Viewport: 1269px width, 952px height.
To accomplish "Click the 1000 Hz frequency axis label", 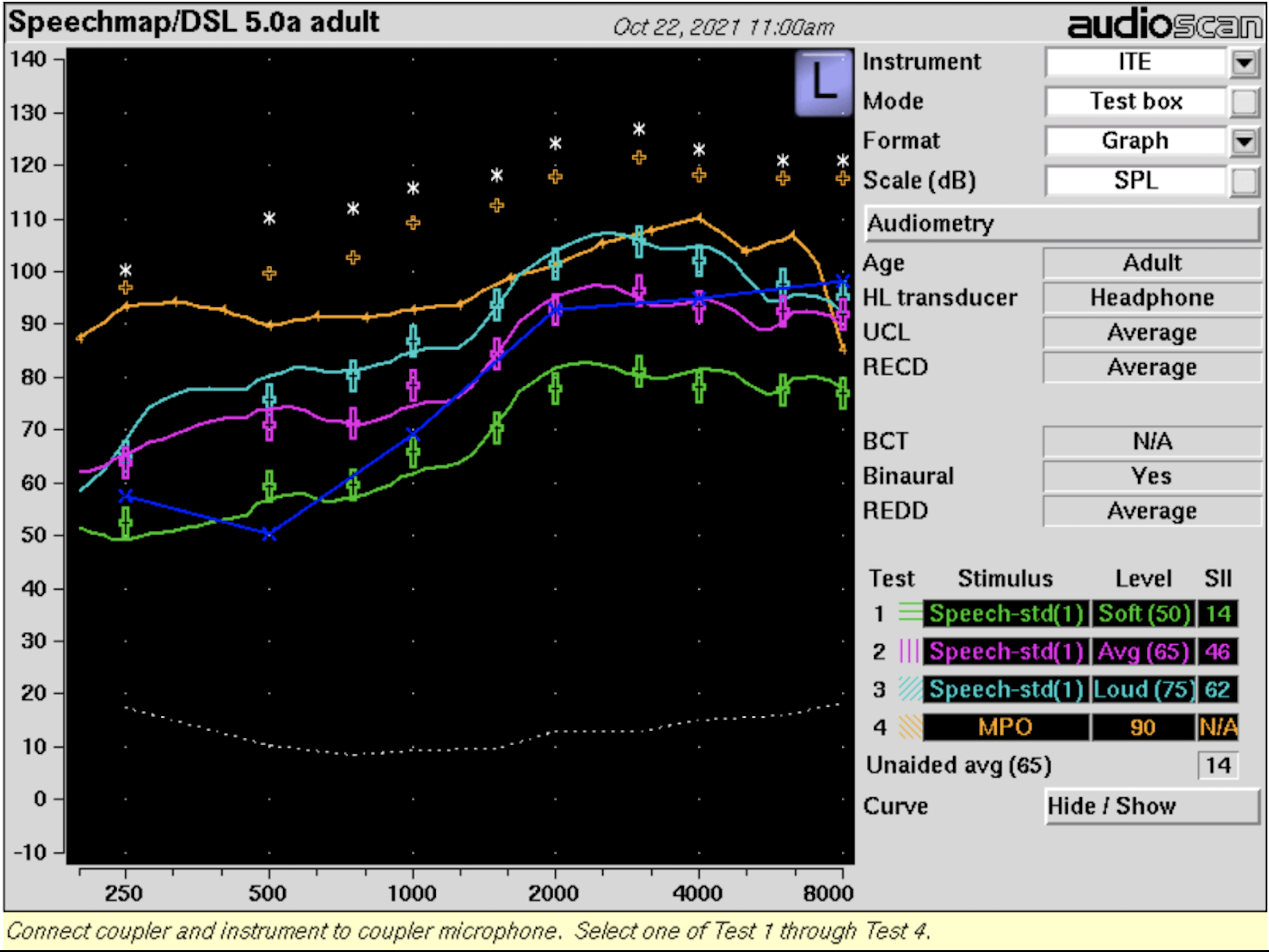I will (x=412, y=893).
